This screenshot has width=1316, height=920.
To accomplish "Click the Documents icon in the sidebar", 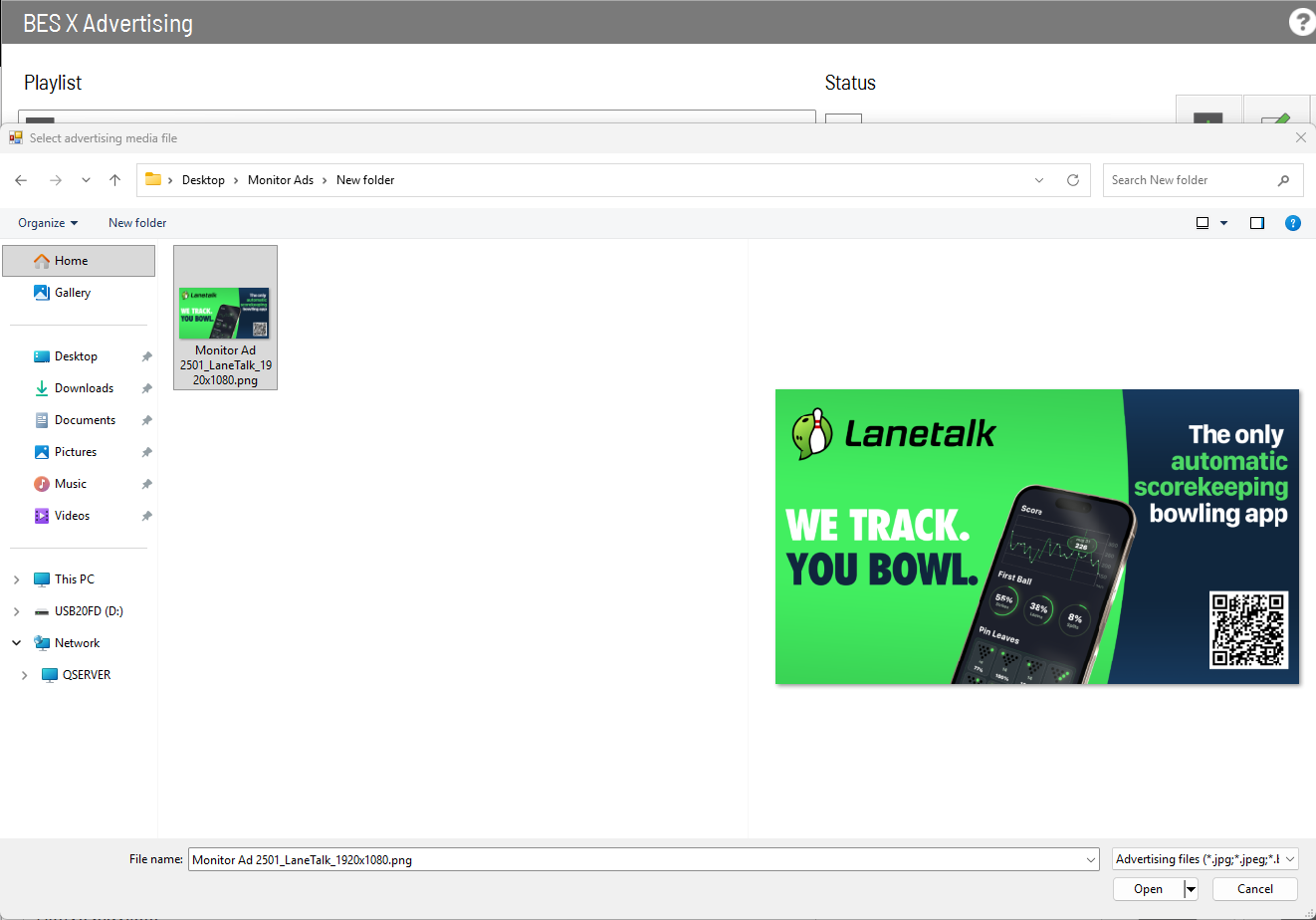I will point(42,420).
